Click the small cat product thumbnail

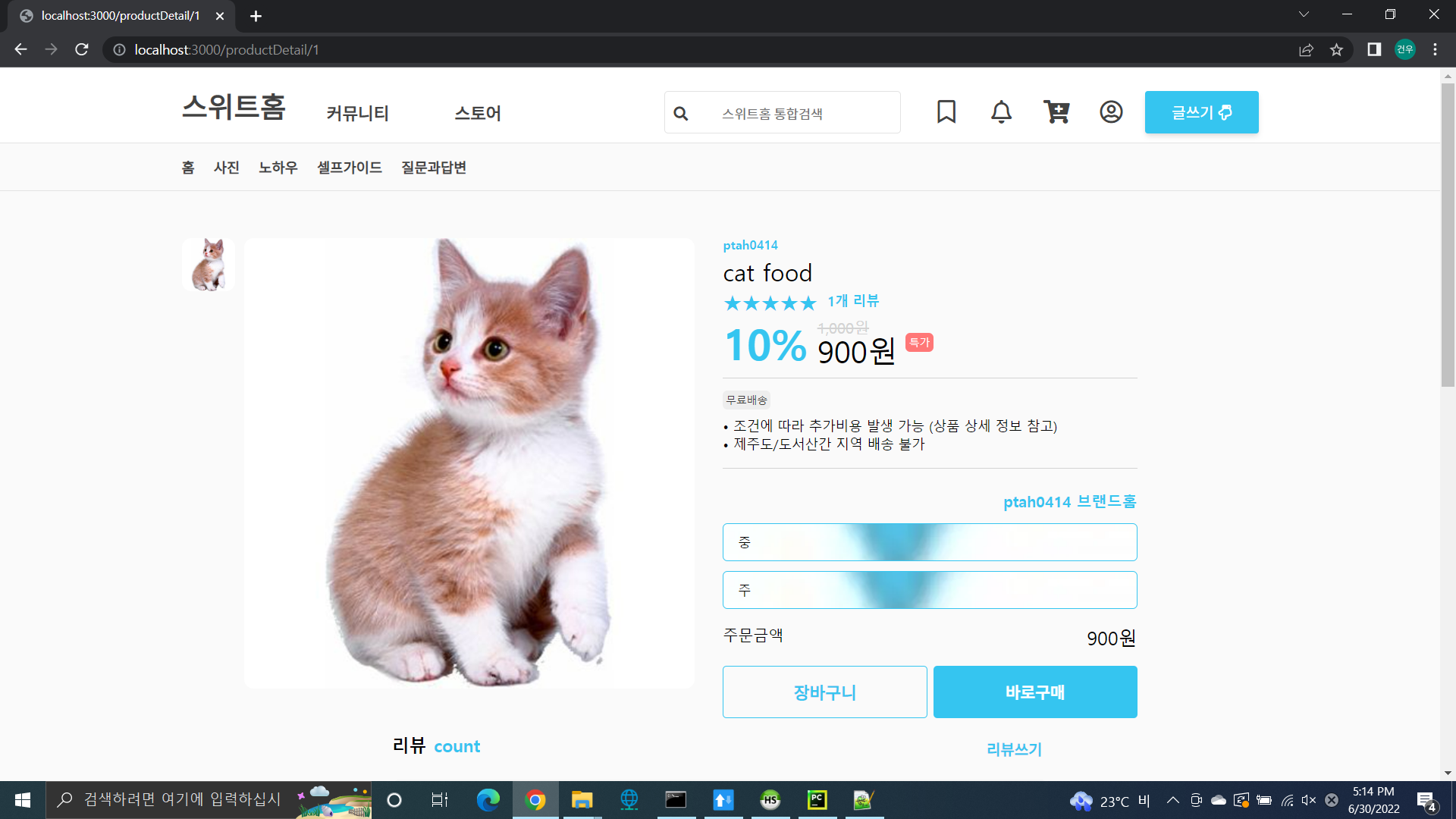[208, 265]
